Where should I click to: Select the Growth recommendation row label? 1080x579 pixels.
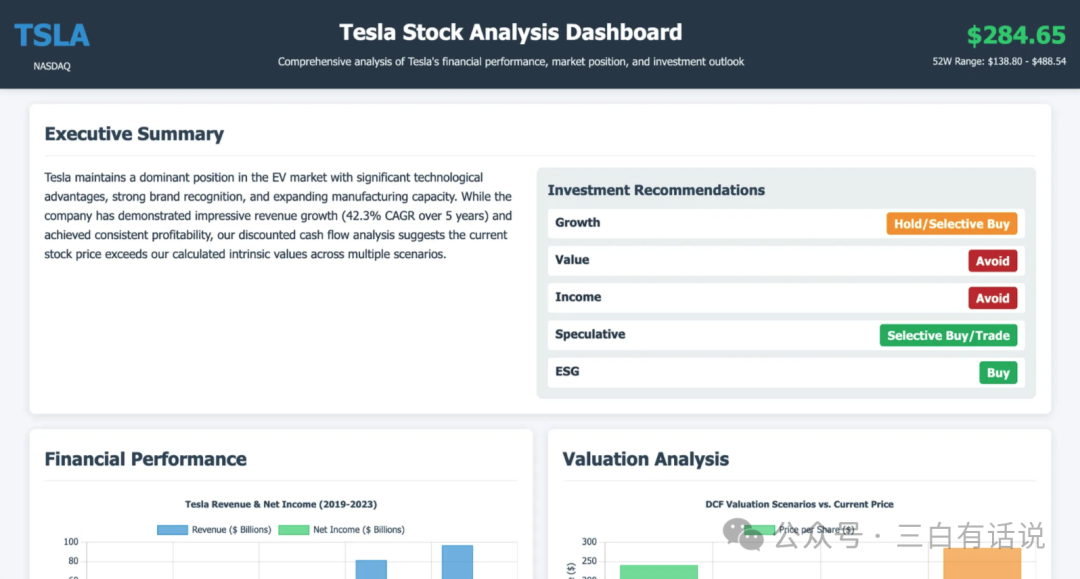point(578,223)
